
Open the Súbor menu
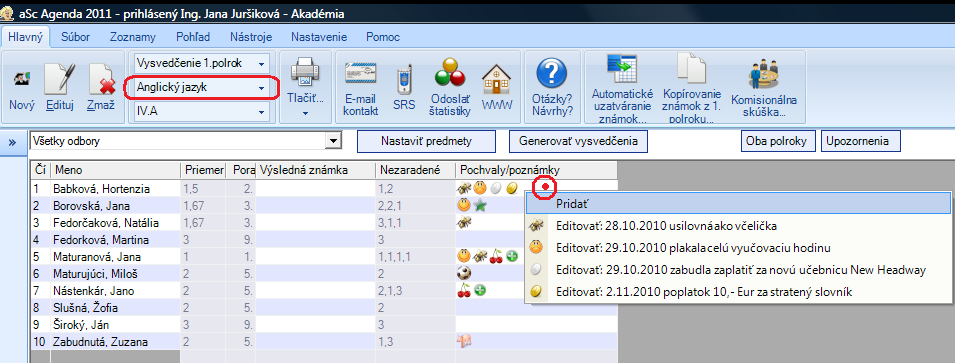tap(76, 37)
